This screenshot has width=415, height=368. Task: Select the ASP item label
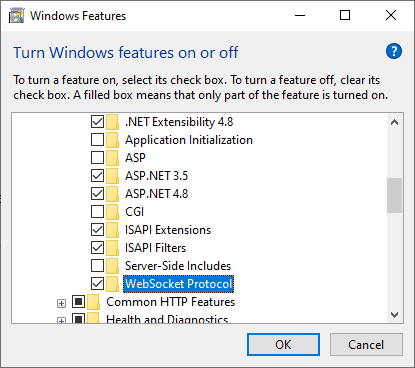click(135, 158)
